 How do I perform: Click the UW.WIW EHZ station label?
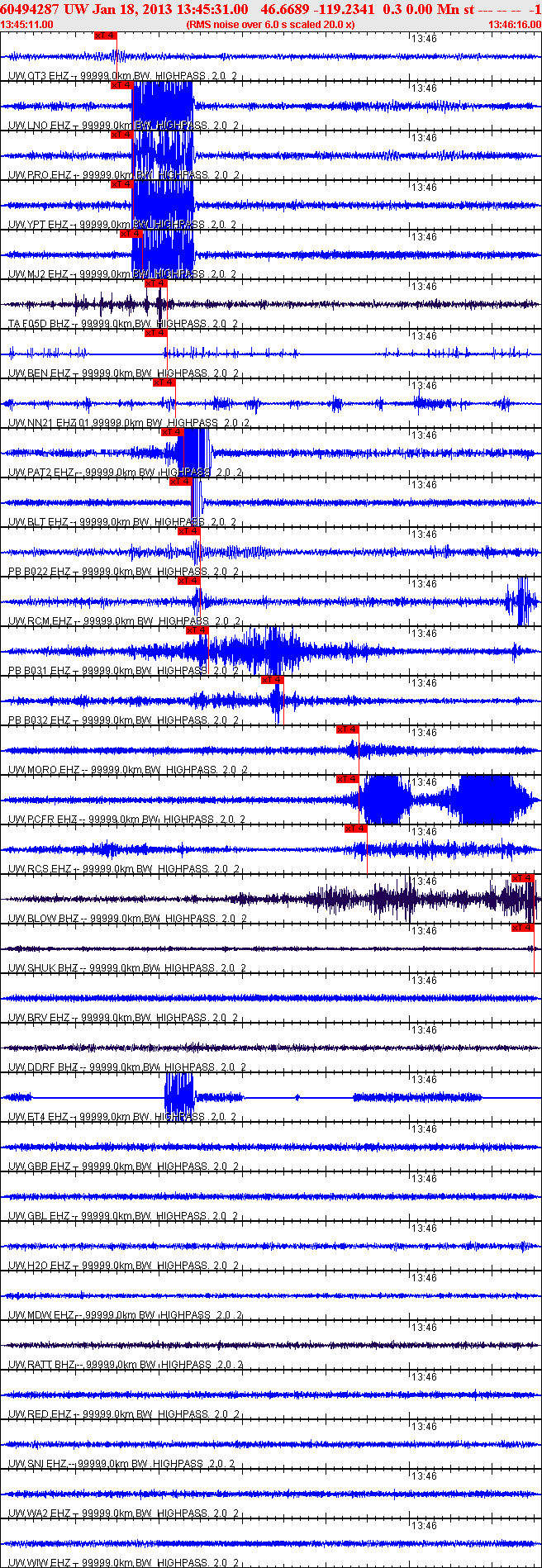coord(39,1563)
